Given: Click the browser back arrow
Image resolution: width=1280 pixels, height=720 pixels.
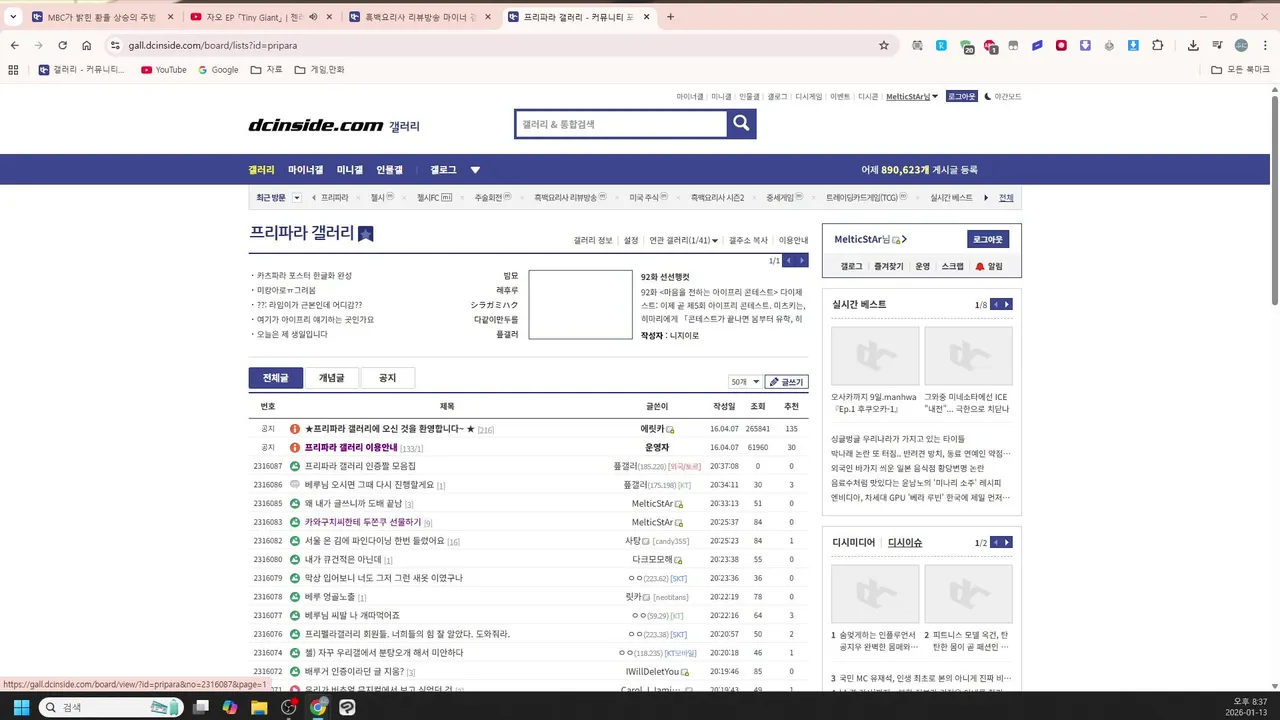Looking at the screenshot, I should (x=14, y=45).
